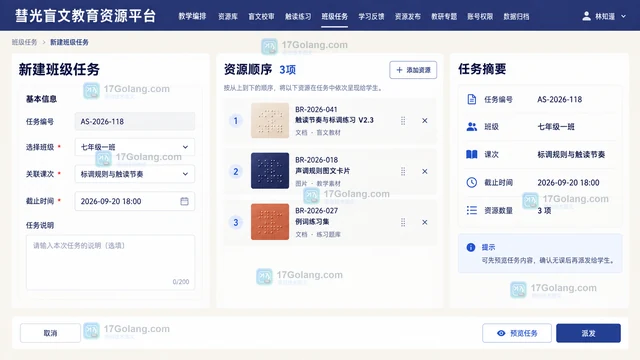This screenshot has width=640, height=360.
Task: Open 数据归档 in the navigation
Action: point(516,16)
